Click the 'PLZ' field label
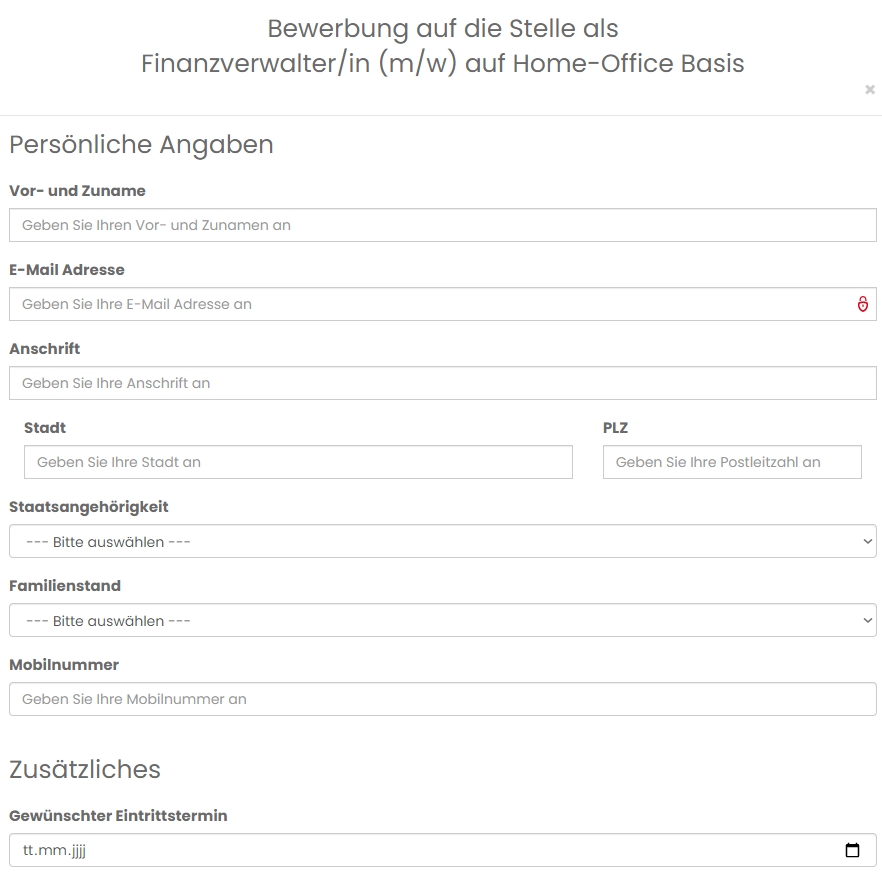The width and height of the screenshot is (882, 875). [615, 428]
